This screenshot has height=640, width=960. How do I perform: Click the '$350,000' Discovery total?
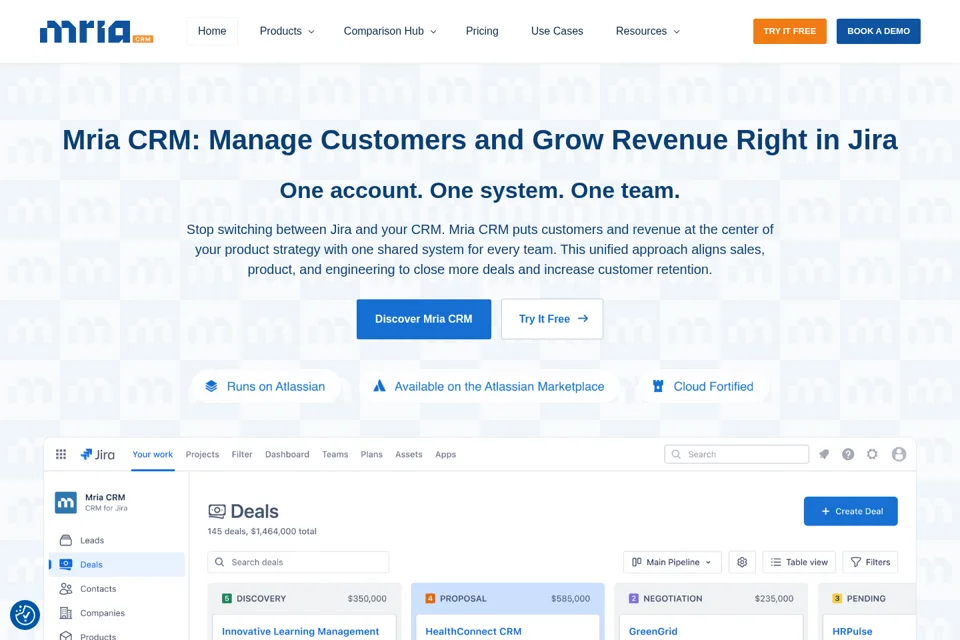pos(367,598)
